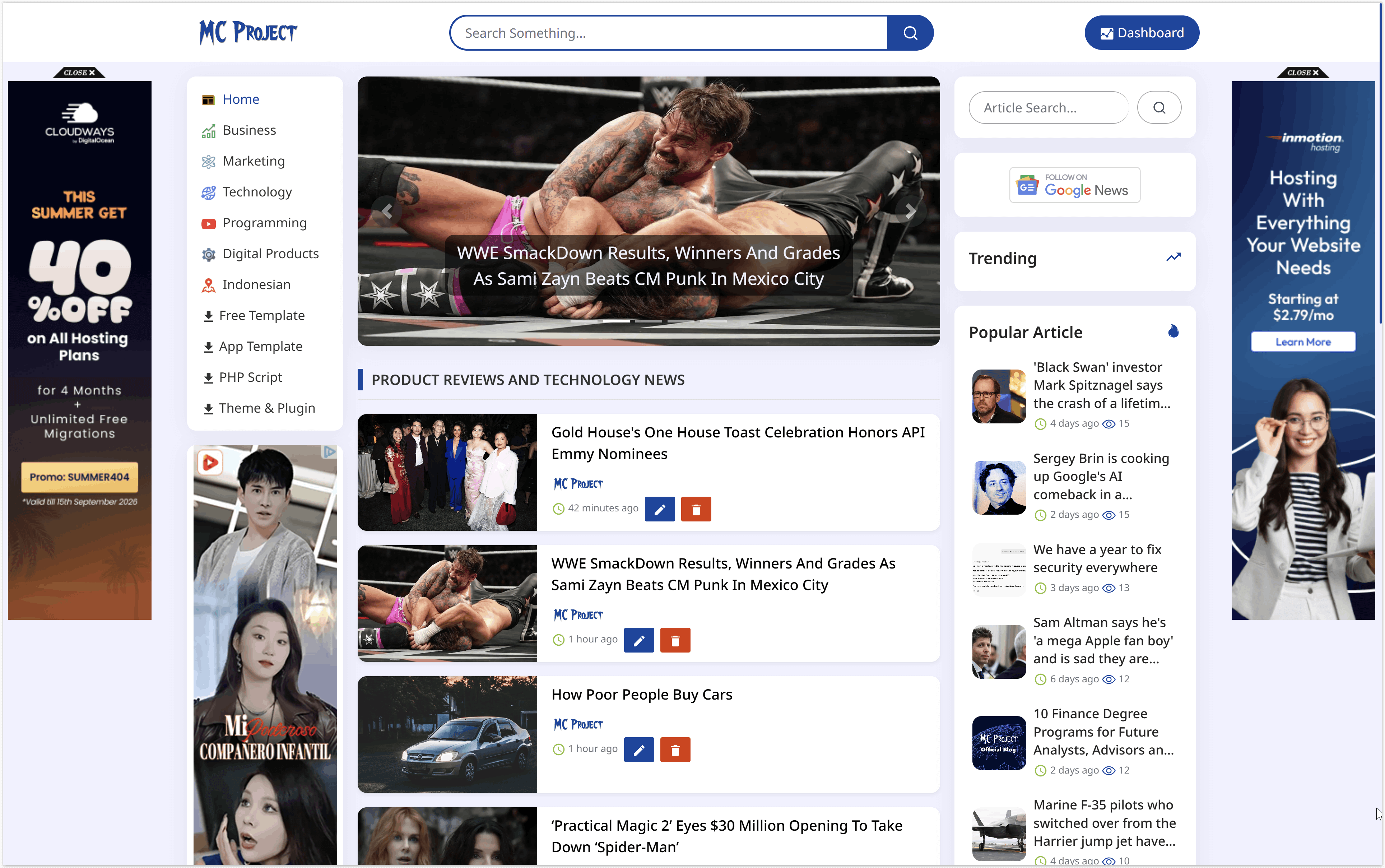Open App Template download link
This screenshot has height=868, width=1385.
261,347
